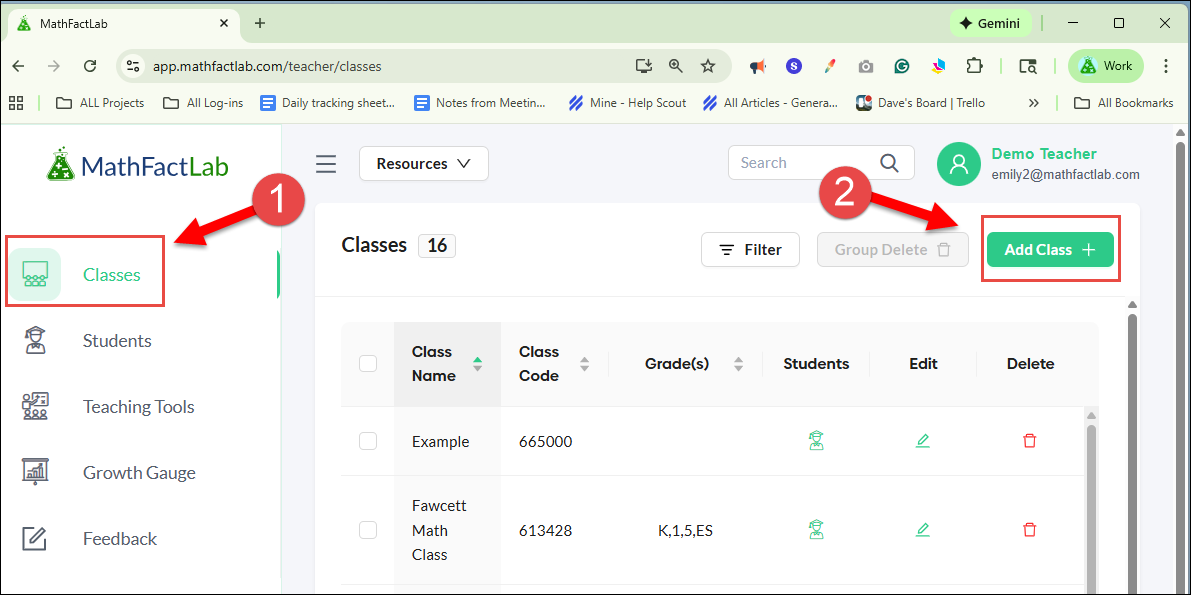Click the Growth Gauge chart icon
This screenshot has width=1191, height=595.
(x=35, y=473)
